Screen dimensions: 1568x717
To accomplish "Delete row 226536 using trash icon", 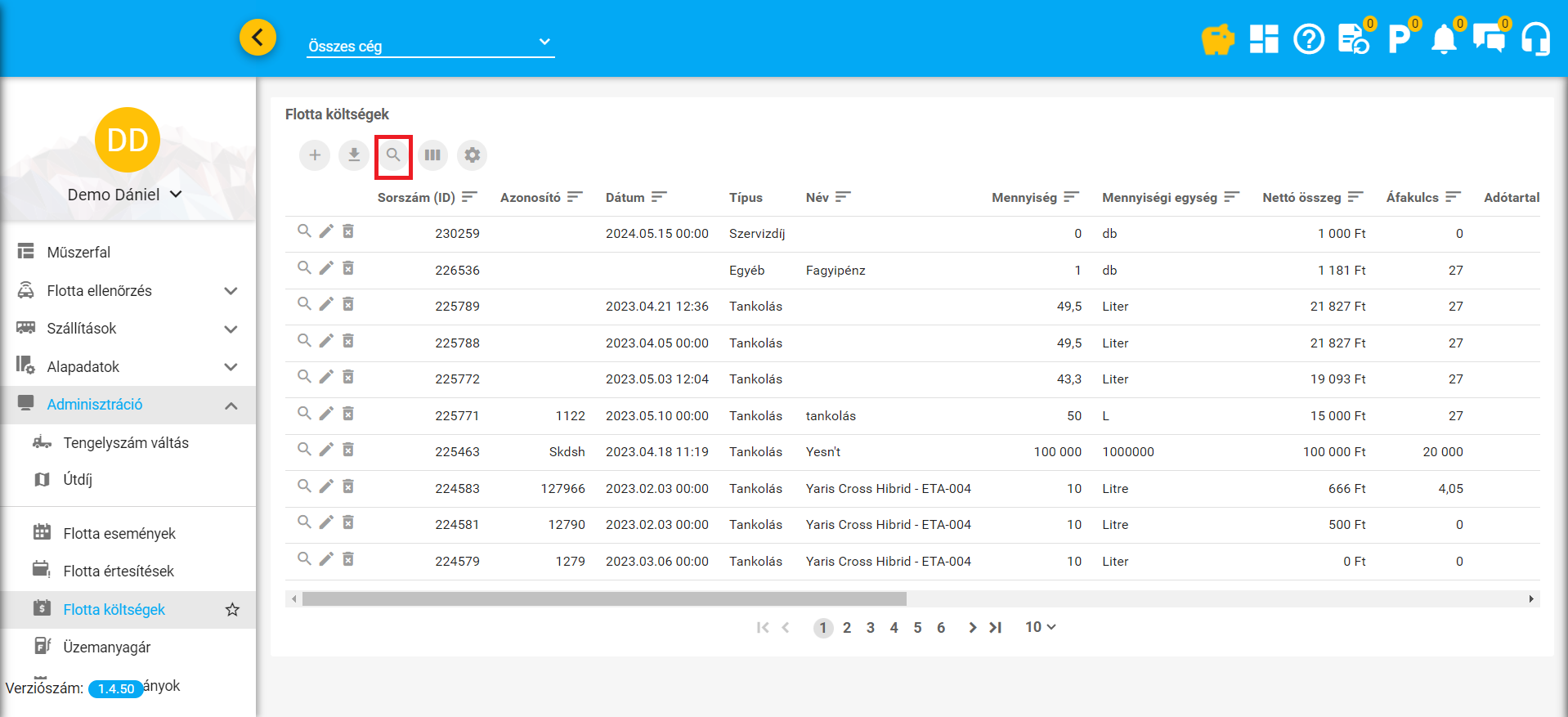I will [348, 268].
